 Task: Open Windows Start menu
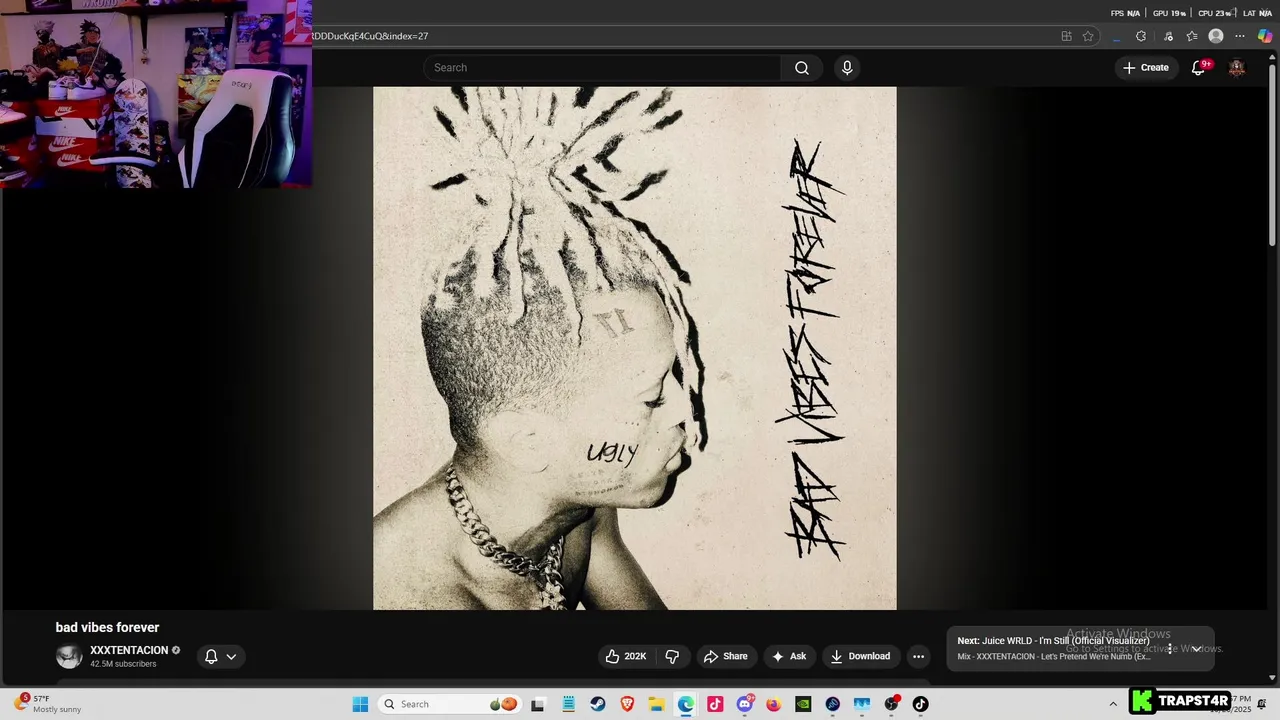click(x=360, y=704)
